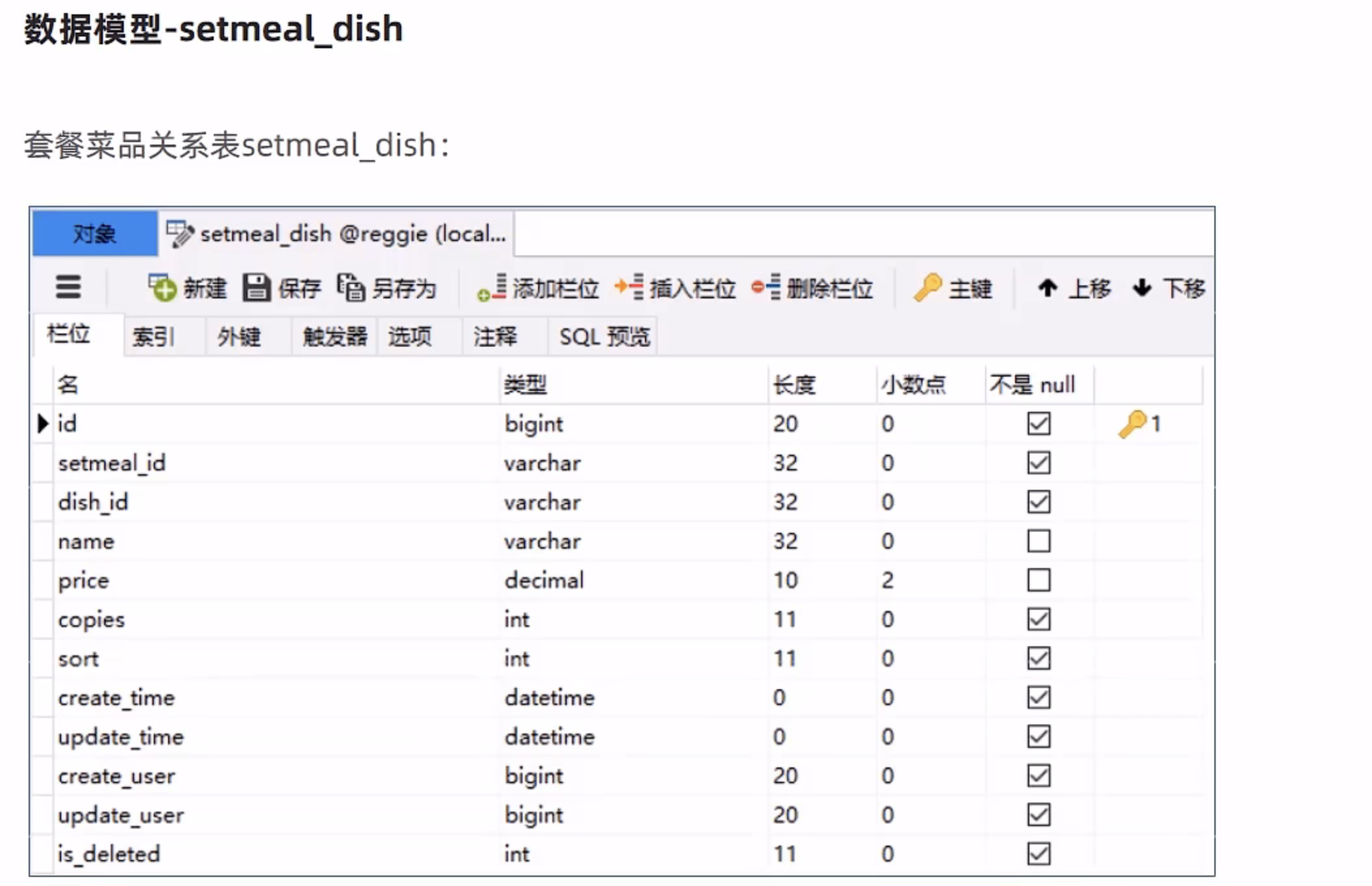Click the hamburger menu icon

point(68,287)
